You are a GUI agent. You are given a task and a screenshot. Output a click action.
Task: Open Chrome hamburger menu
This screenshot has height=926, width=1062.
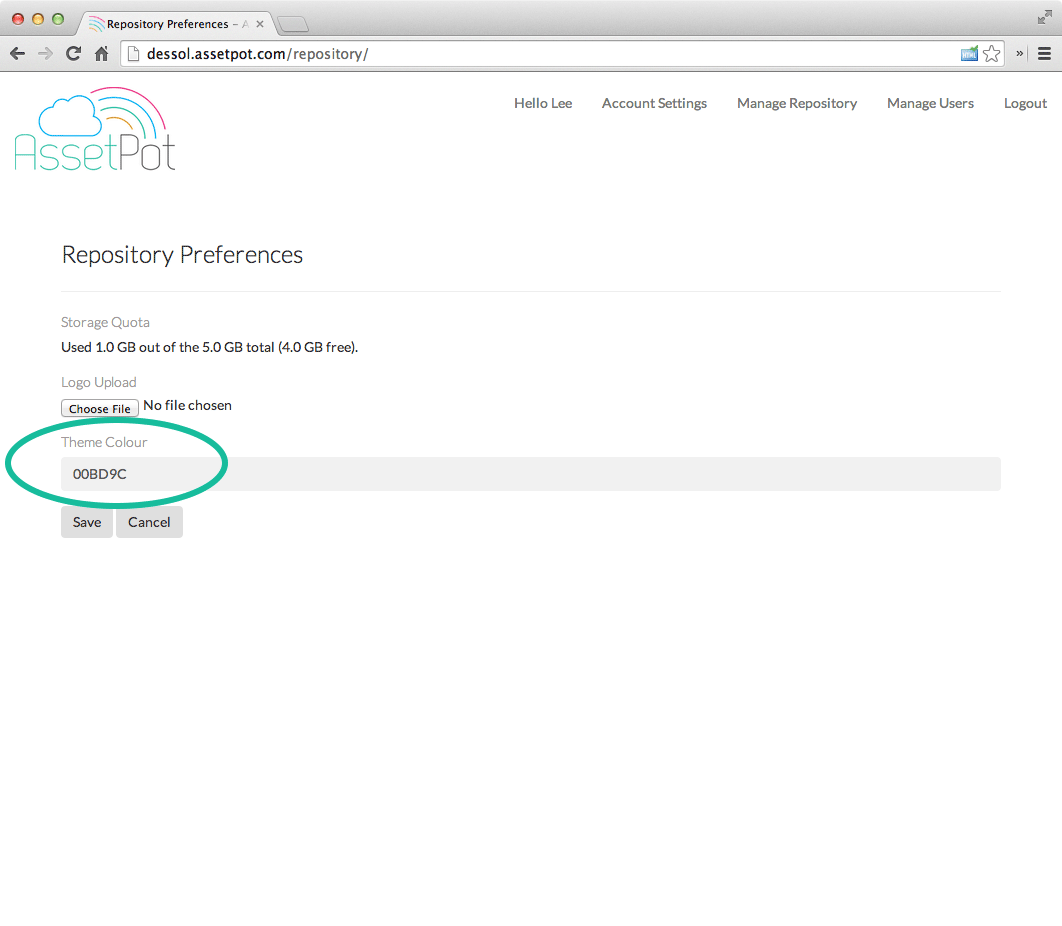[x=1044, y=54]
